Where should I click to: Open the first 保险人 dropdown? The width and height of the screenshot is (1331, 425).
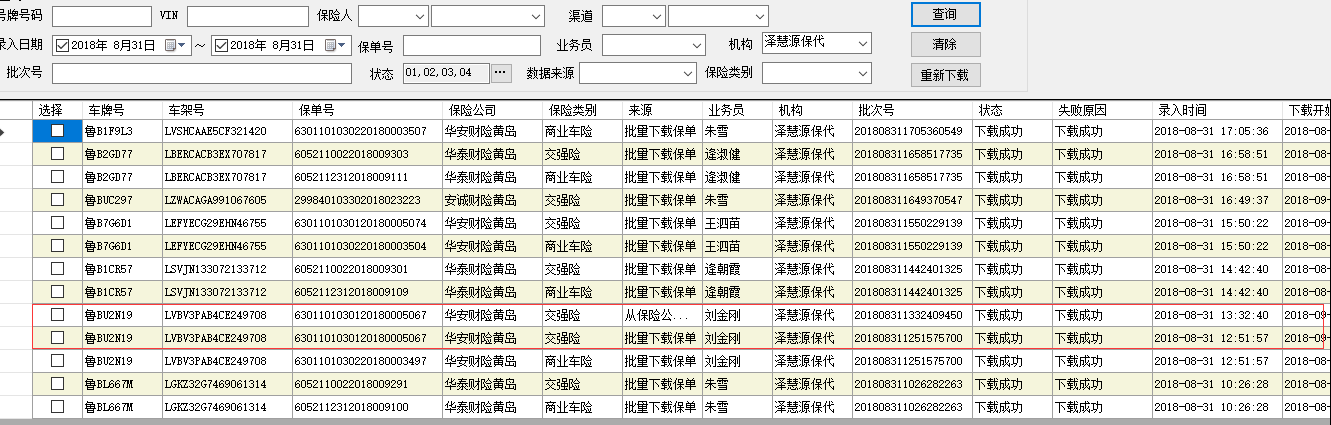tap(393, 16)
